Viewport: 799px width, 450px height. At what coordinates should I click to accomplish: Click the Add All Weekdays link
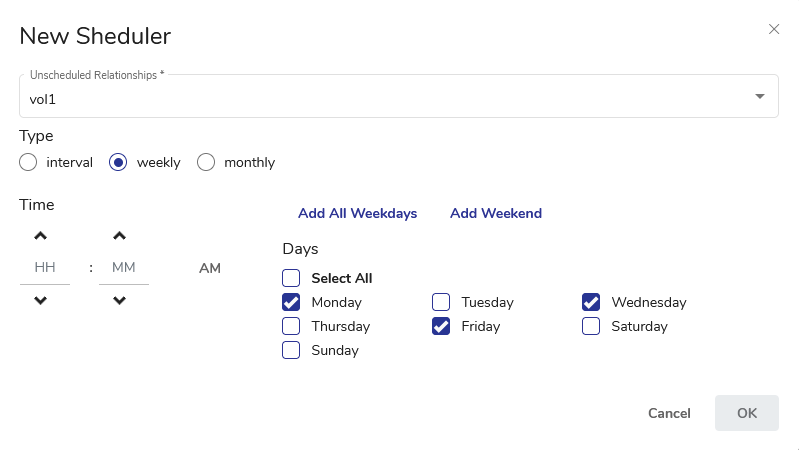pos(357,213)
